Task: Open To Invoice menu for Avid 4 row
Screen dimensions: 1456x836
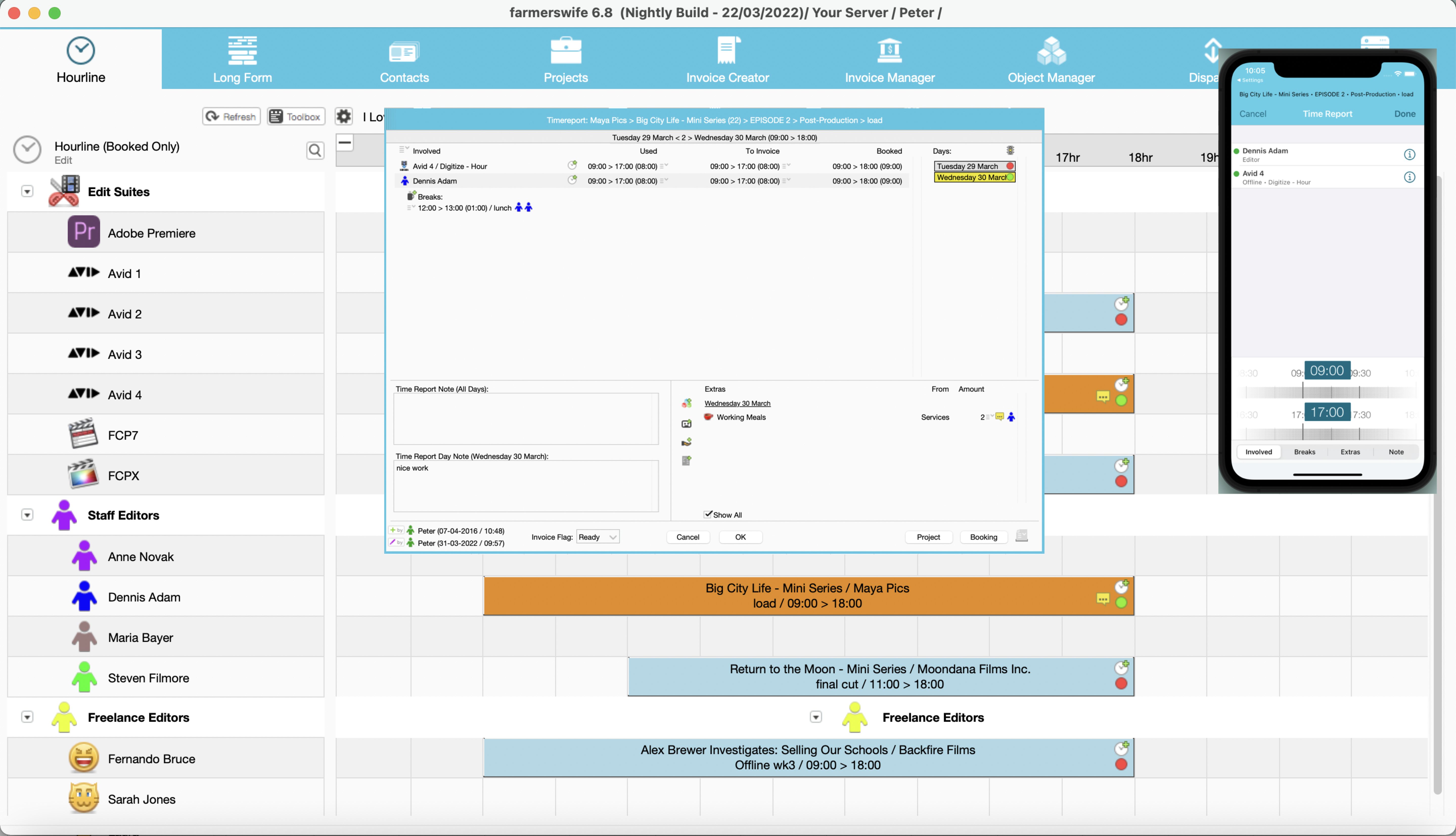Action: (787, 166)
